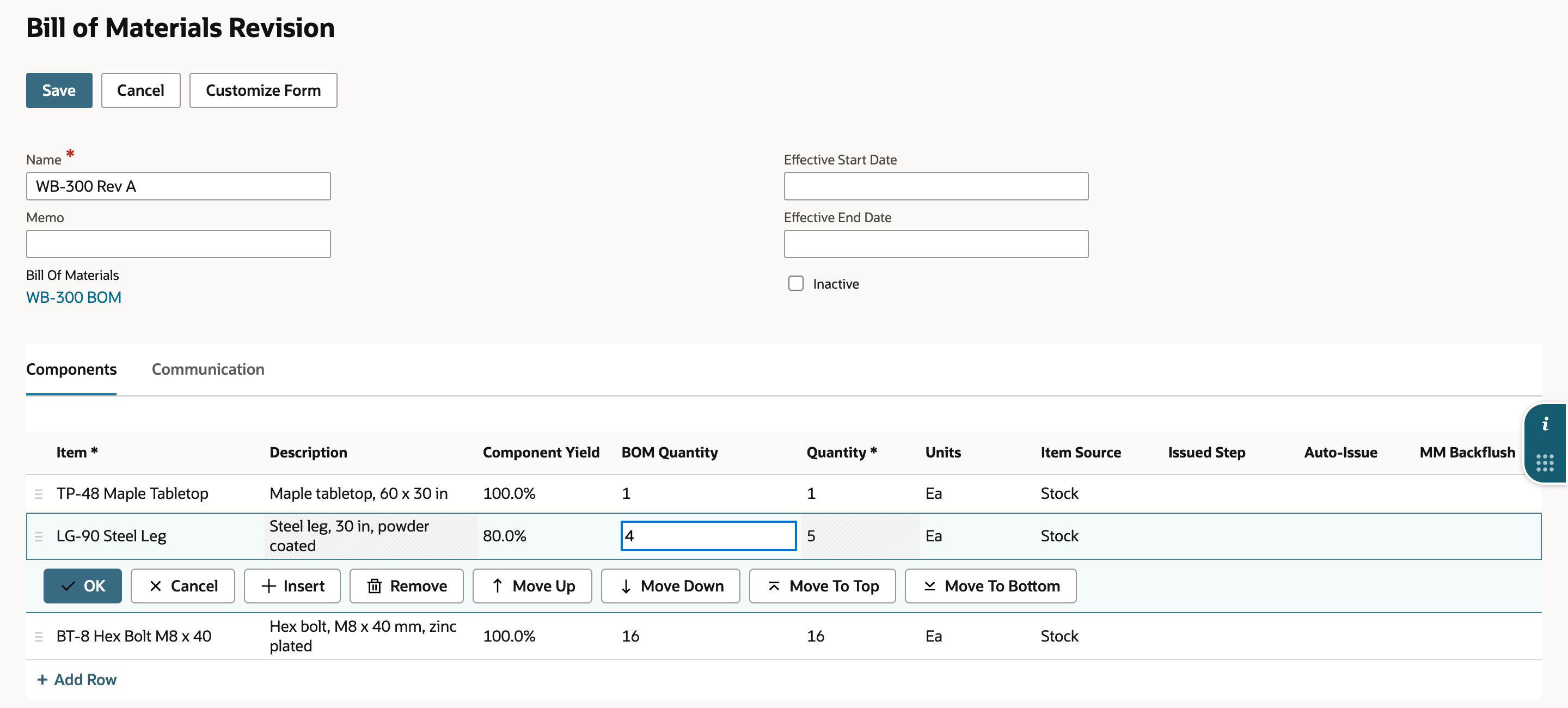Grab the drag handle for LG-90 Steel Leg row

(x=38, y=536)
